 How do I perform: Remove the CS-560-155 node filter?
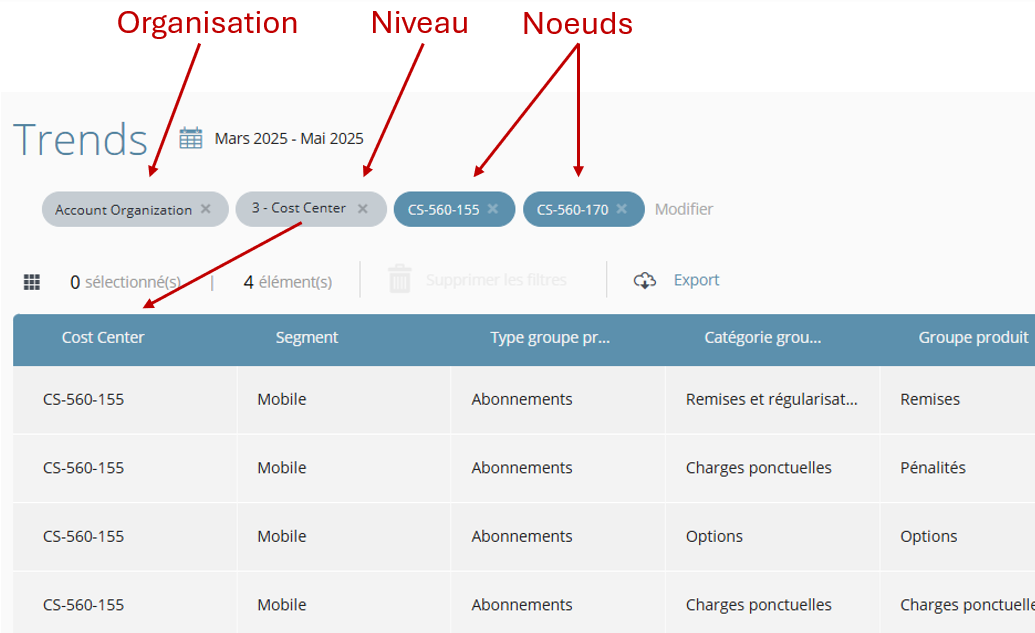click(493, 209)
